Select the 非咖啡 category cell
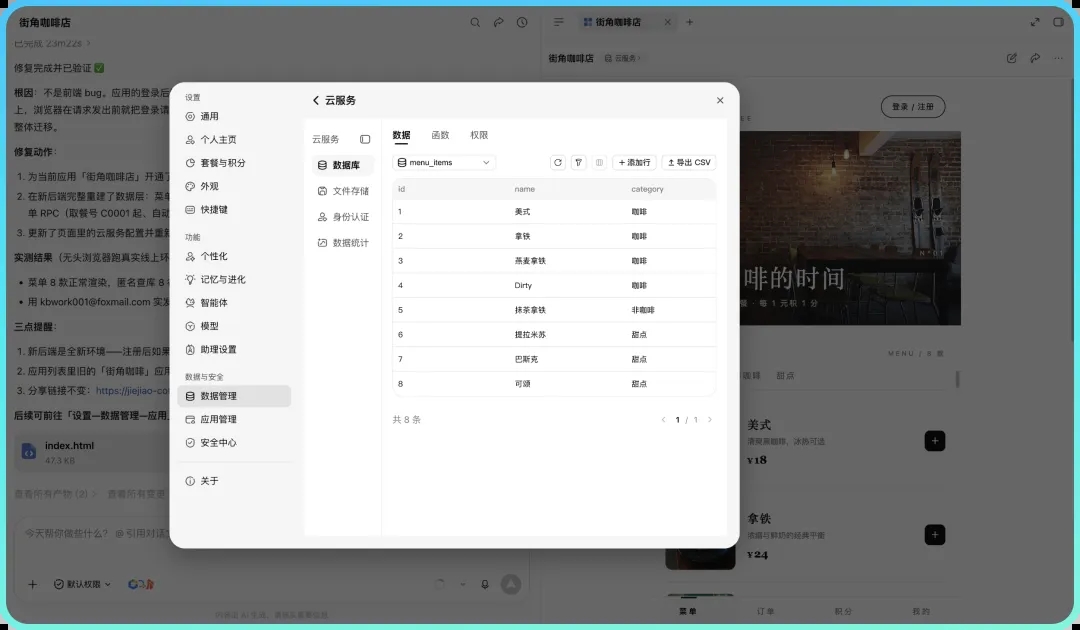 point(643,311)
